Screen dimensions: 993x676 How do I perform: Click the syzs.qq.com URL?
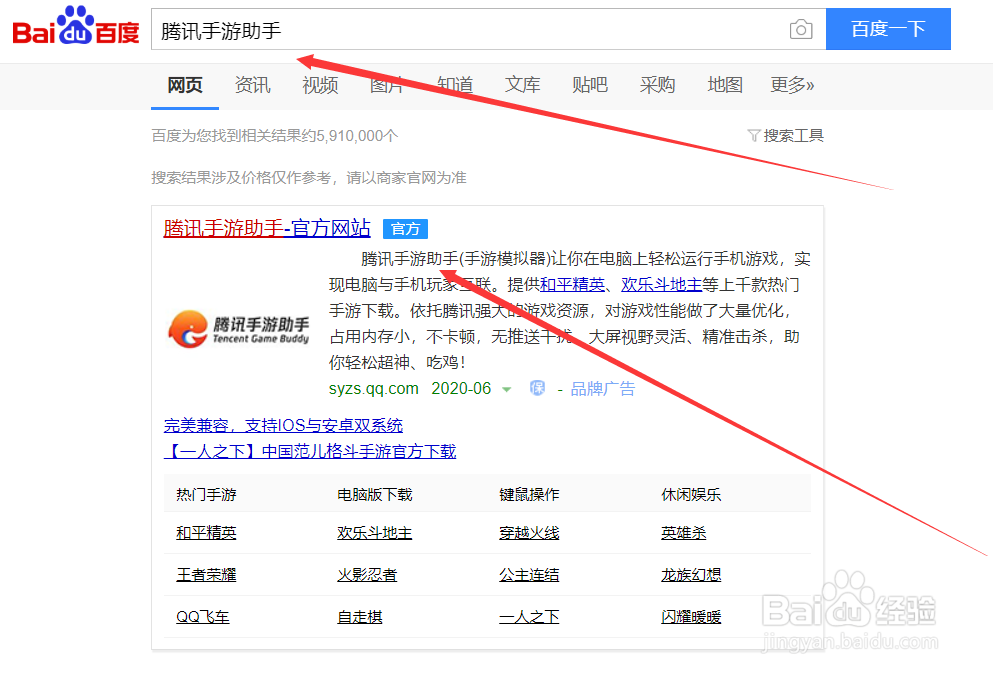point(374,388)
